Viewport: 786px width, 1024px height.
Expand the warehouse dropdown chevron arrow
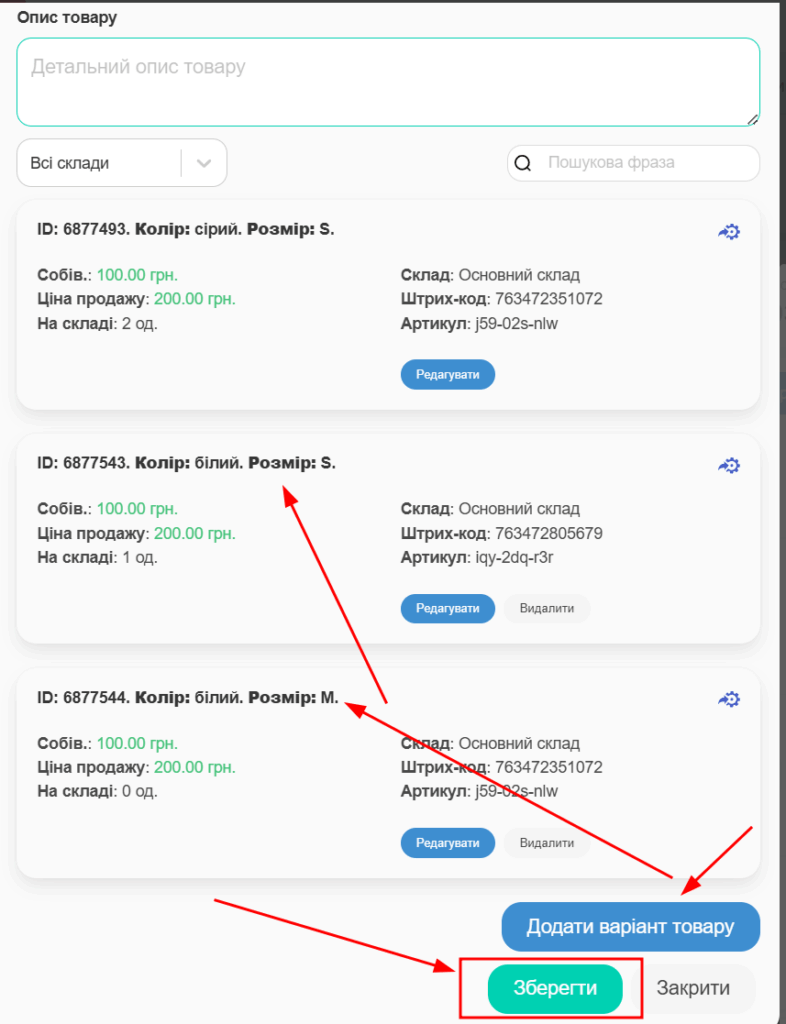tap(204, 163)
